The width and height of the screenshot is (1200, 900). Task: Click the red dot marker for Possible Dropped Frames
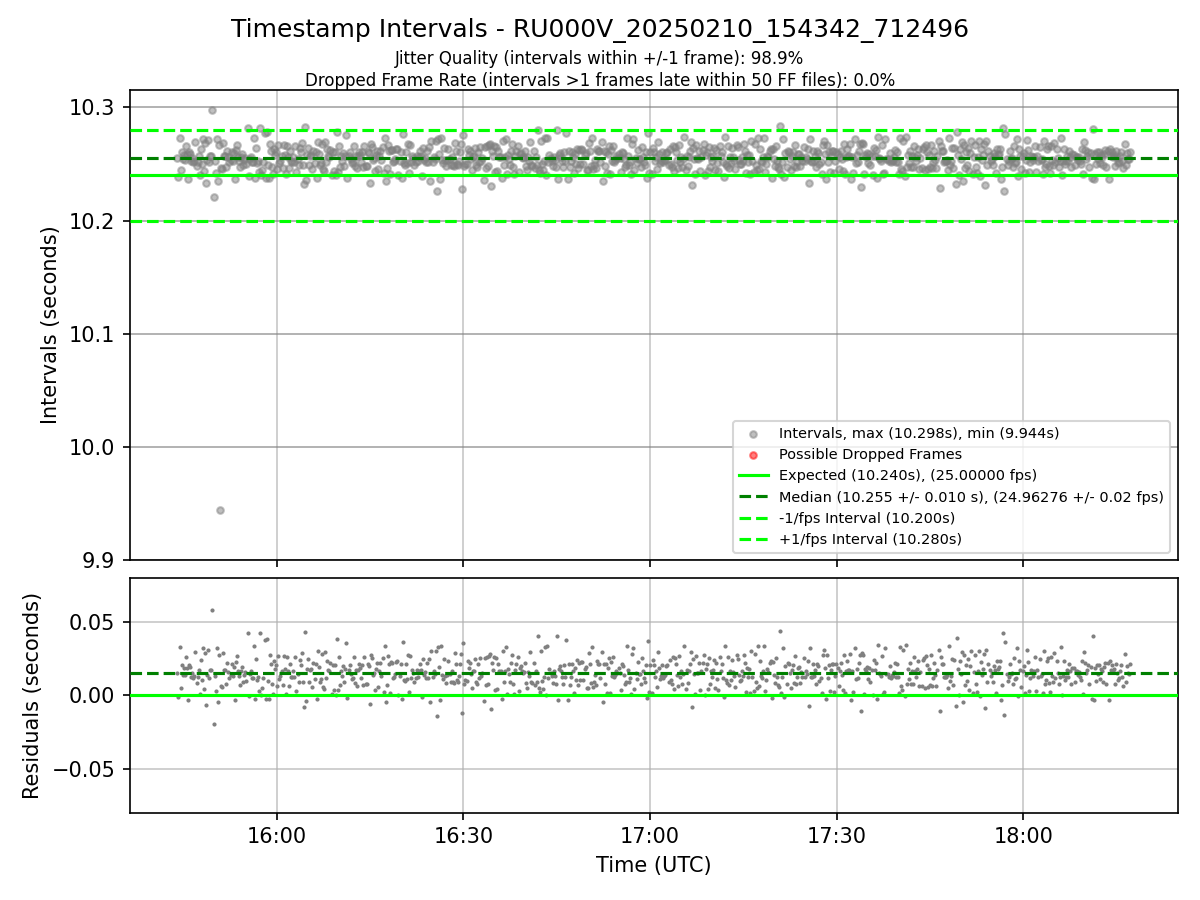pyautogui.click(x=753, y=454)
